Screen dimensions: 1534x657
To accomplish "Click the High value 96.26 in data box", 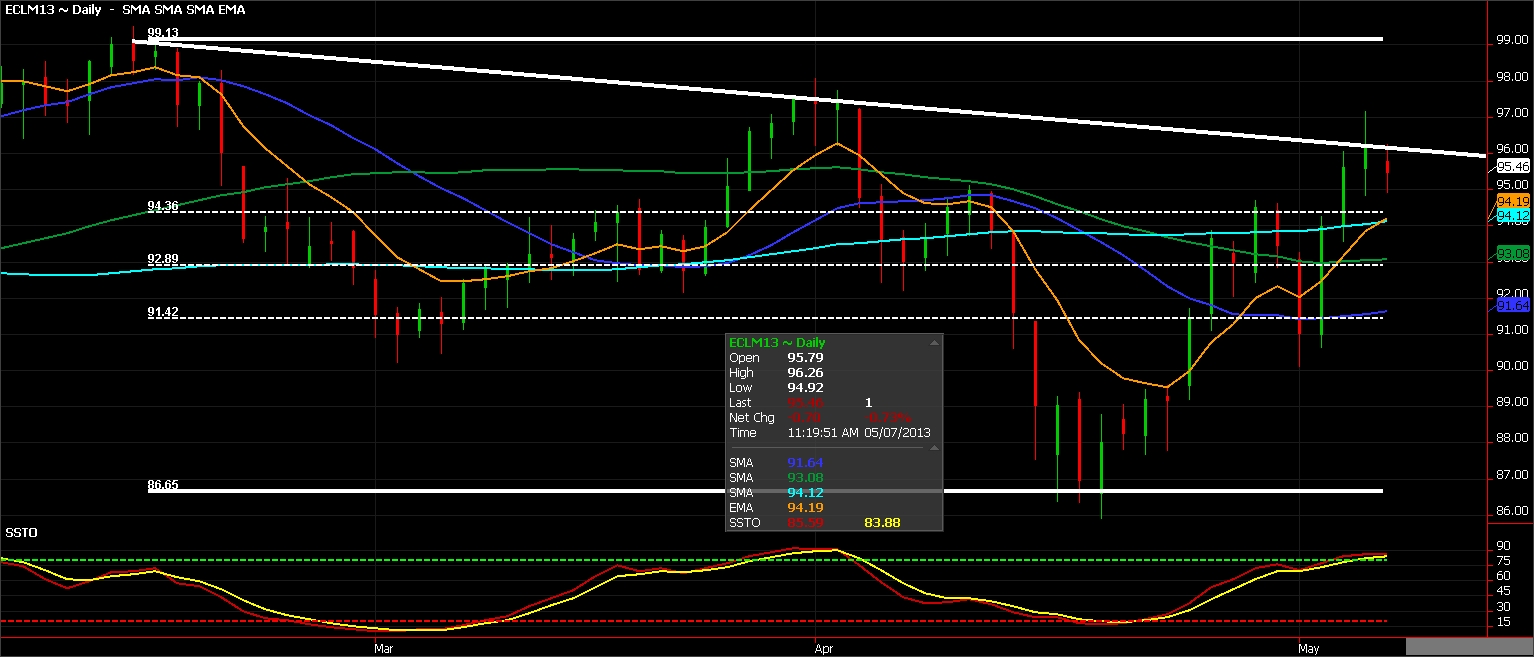I will coord(805,372).
